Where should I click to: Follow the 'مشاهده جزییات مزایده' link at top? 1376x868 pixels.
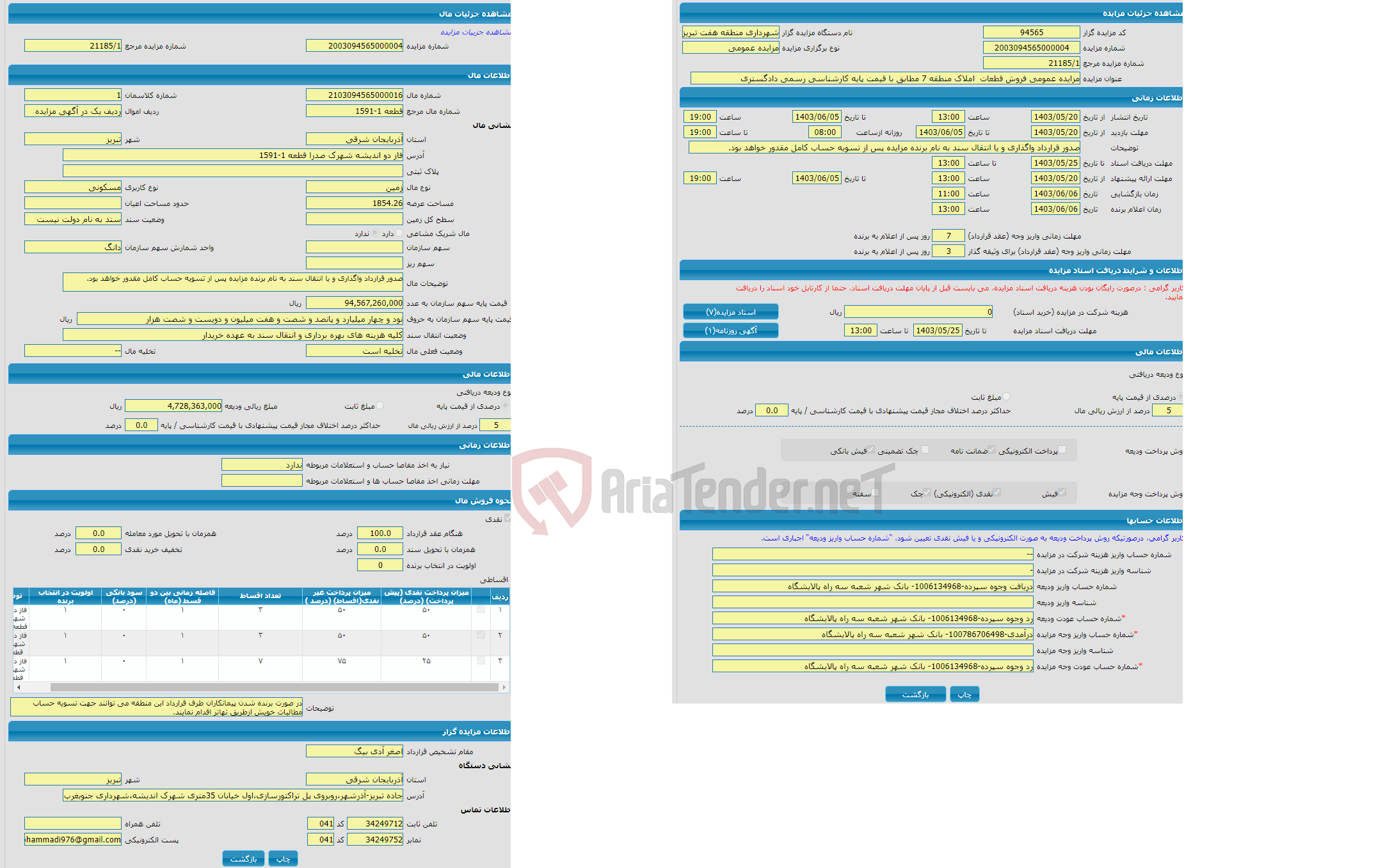click(475, 32)
